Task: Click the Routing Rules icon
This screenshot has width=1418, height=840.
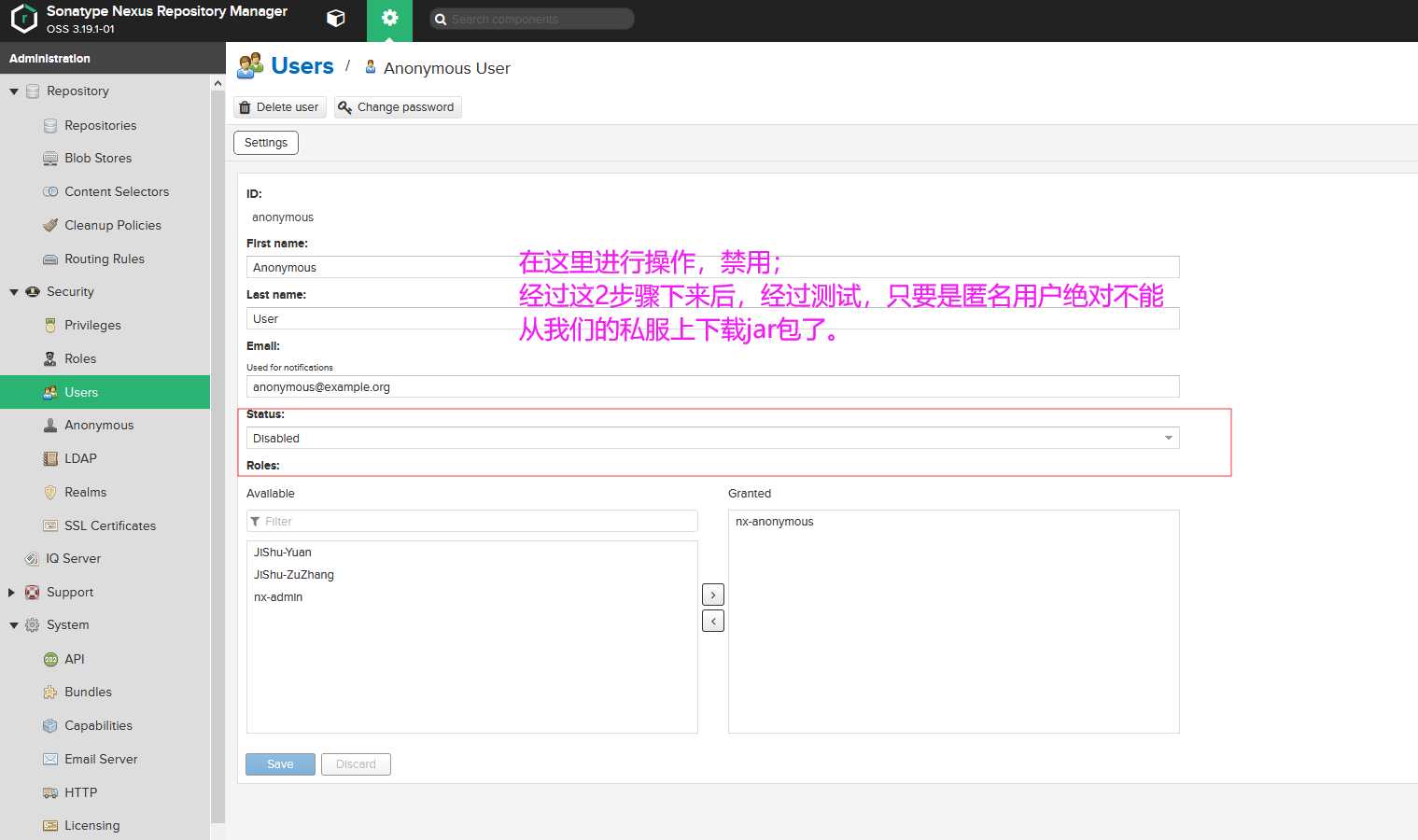Action: click(x=50, y=259)
